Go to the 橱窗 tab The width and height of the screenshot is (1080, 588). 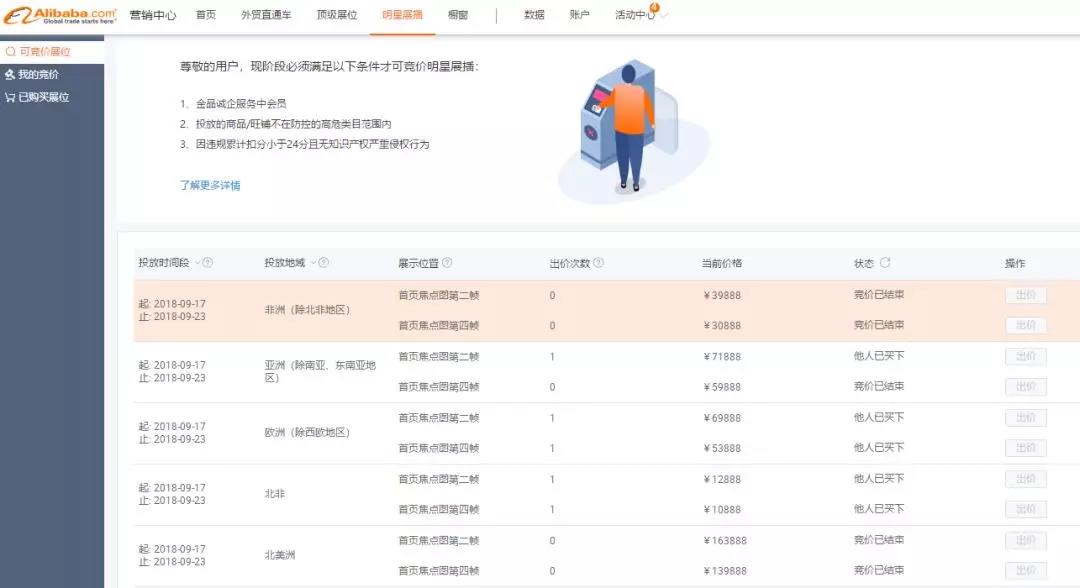point(458,15)
